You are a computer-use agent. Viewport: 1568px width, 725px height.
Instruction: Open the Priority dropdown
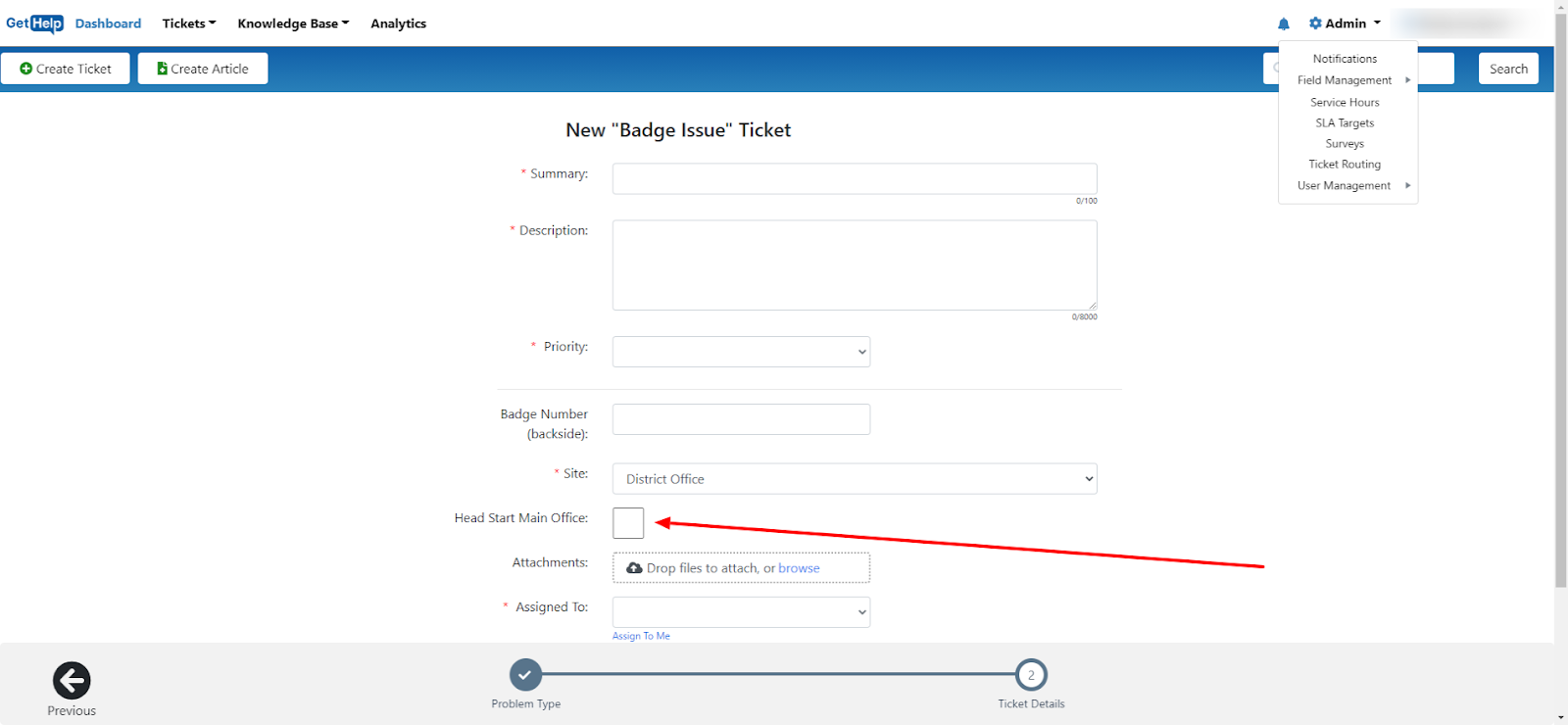pyautogui.click(x=741, y=352)
